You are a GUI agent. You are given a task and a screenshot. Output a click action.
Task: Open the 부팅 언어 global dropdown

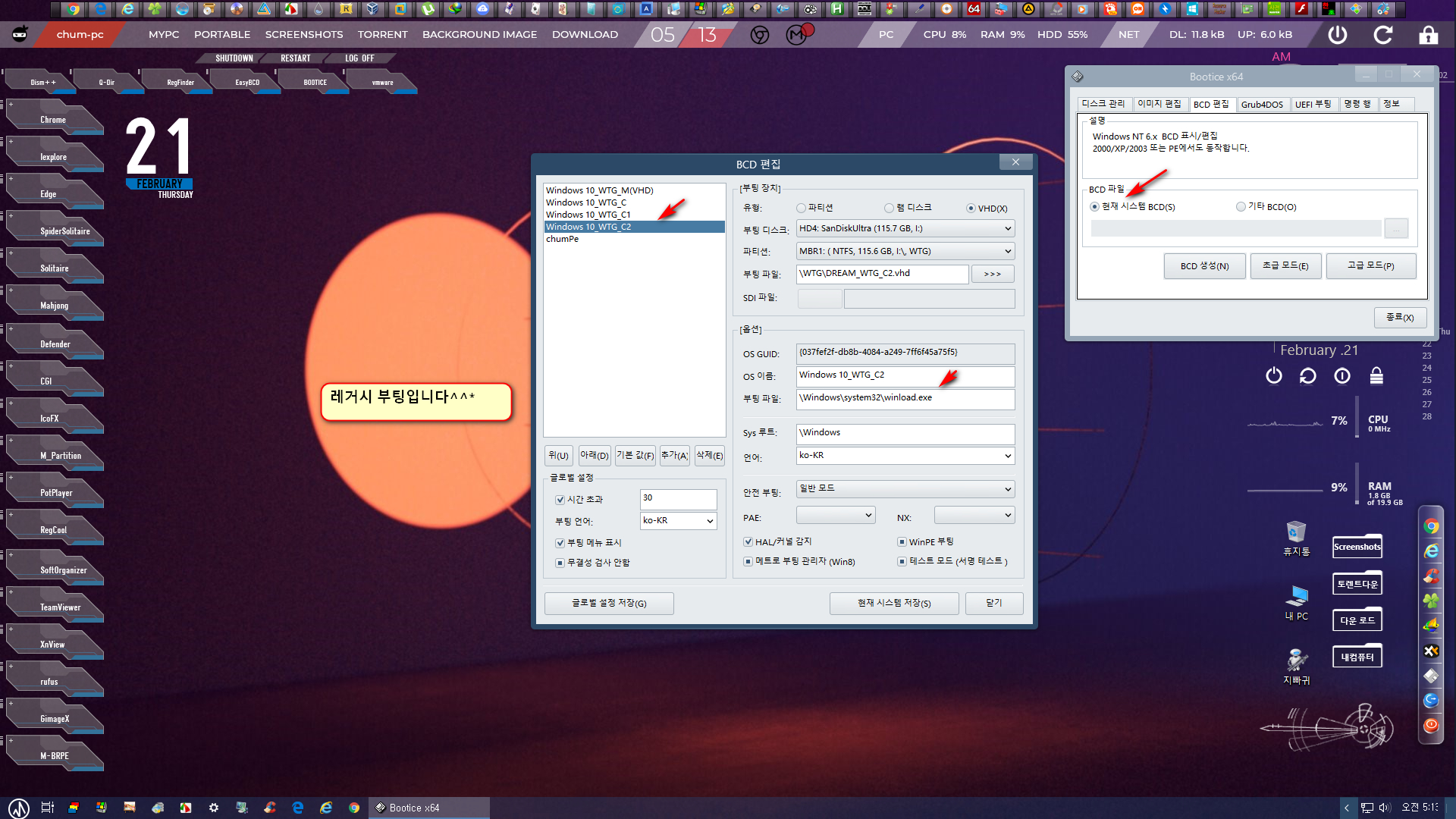coord(678,521)
